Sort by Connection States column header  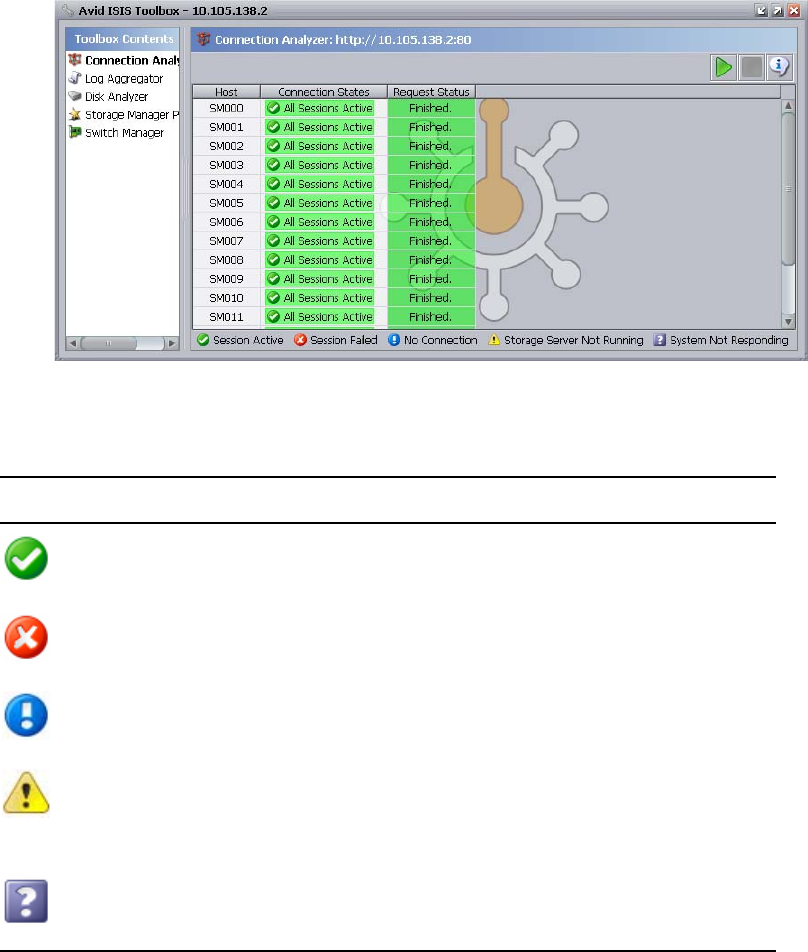coord(324,92)
